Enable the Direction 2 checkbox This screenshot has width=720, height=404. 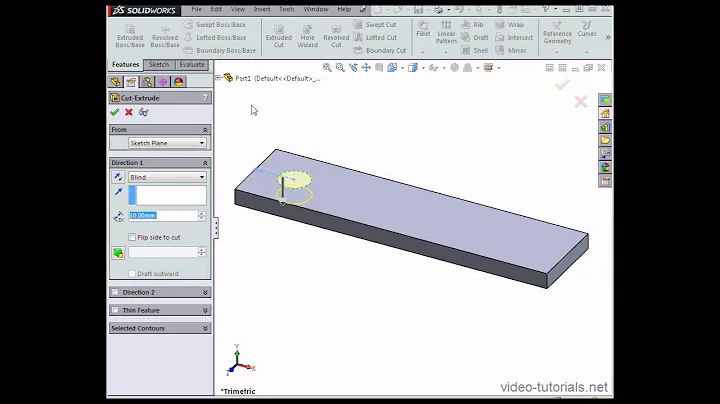tap(115, 292)
